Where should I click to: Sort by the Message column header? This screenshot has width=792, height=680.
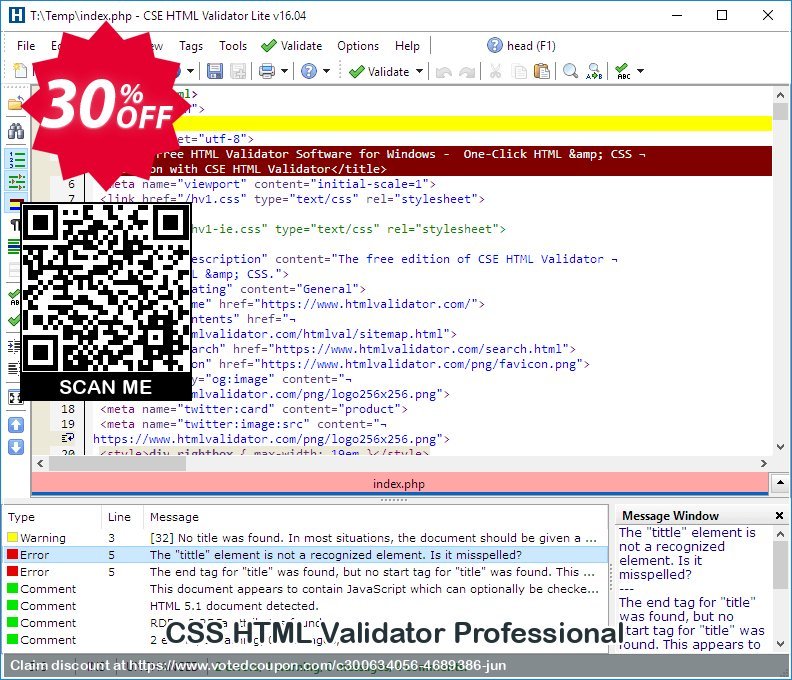[375, 517]
